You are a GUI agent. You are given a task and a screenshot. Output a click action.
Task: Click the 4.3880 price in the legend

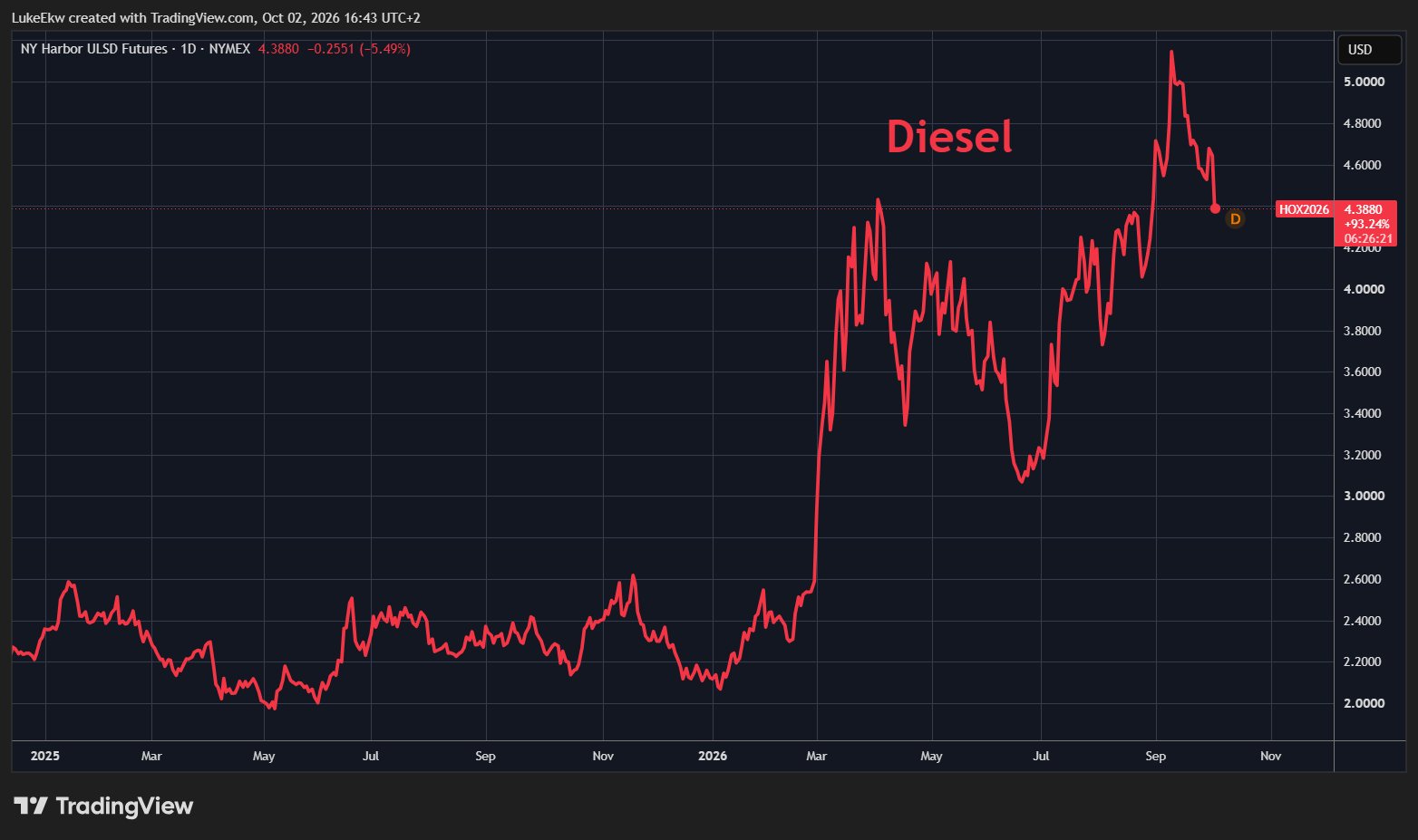pyautogui.click(x=278, y=49)
